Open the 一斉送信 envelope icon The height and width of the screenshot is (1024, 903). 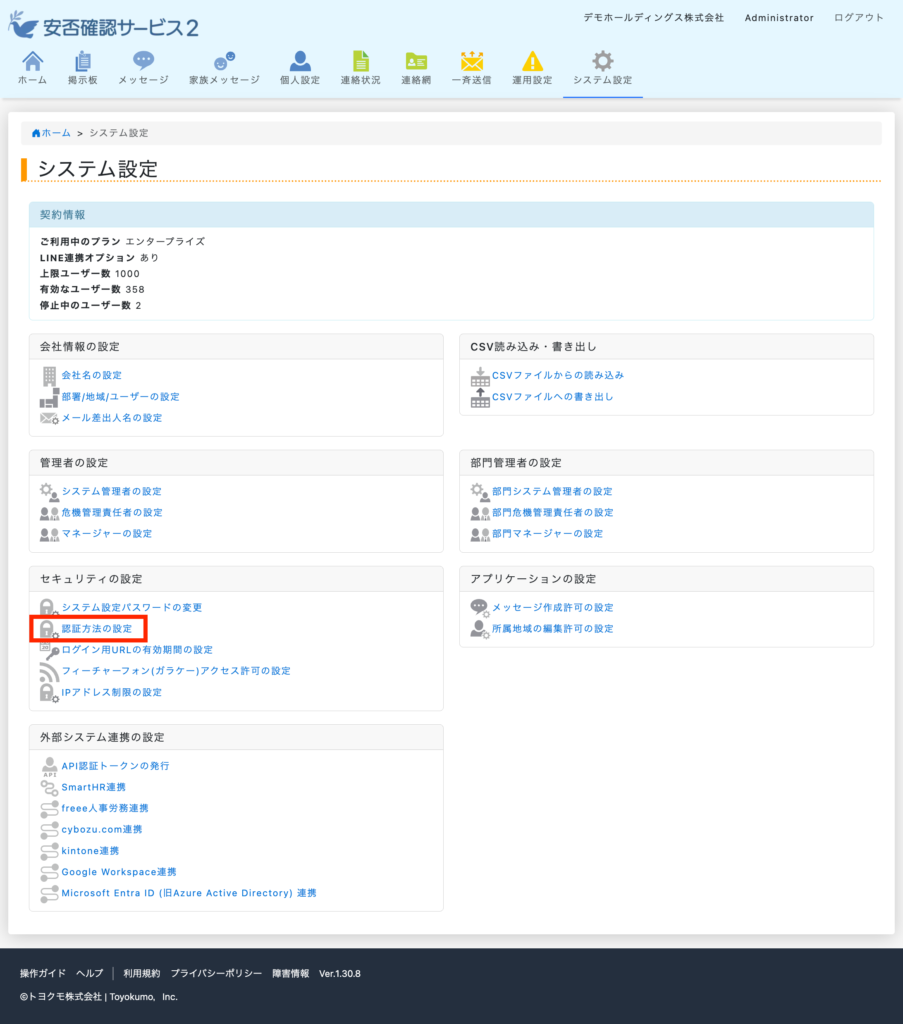tap(471, 61)
